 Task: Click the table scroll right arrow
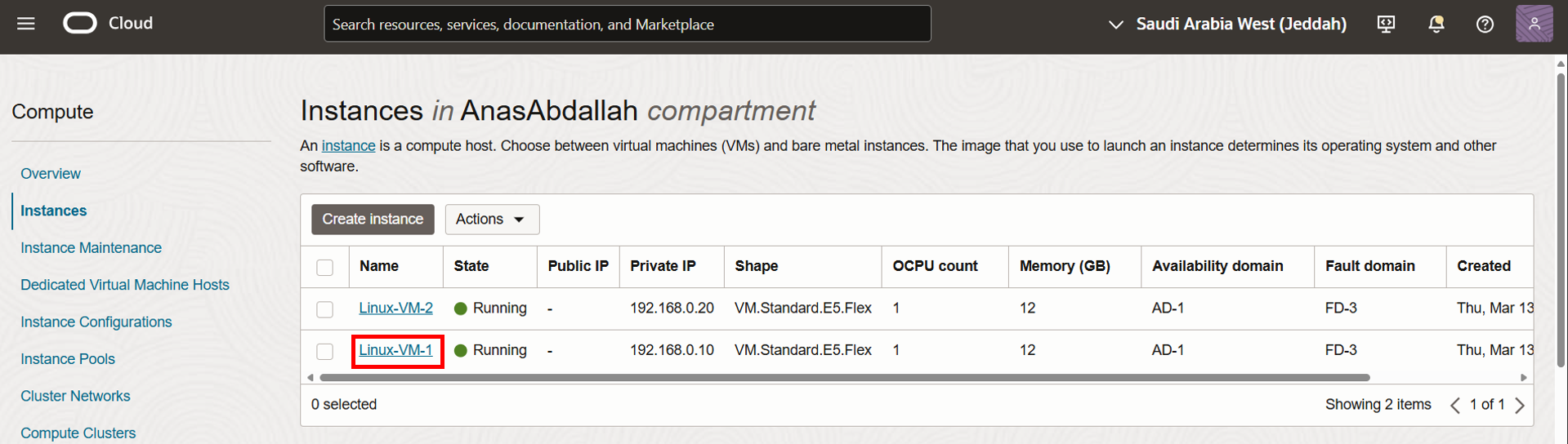tap(1524, 378)
